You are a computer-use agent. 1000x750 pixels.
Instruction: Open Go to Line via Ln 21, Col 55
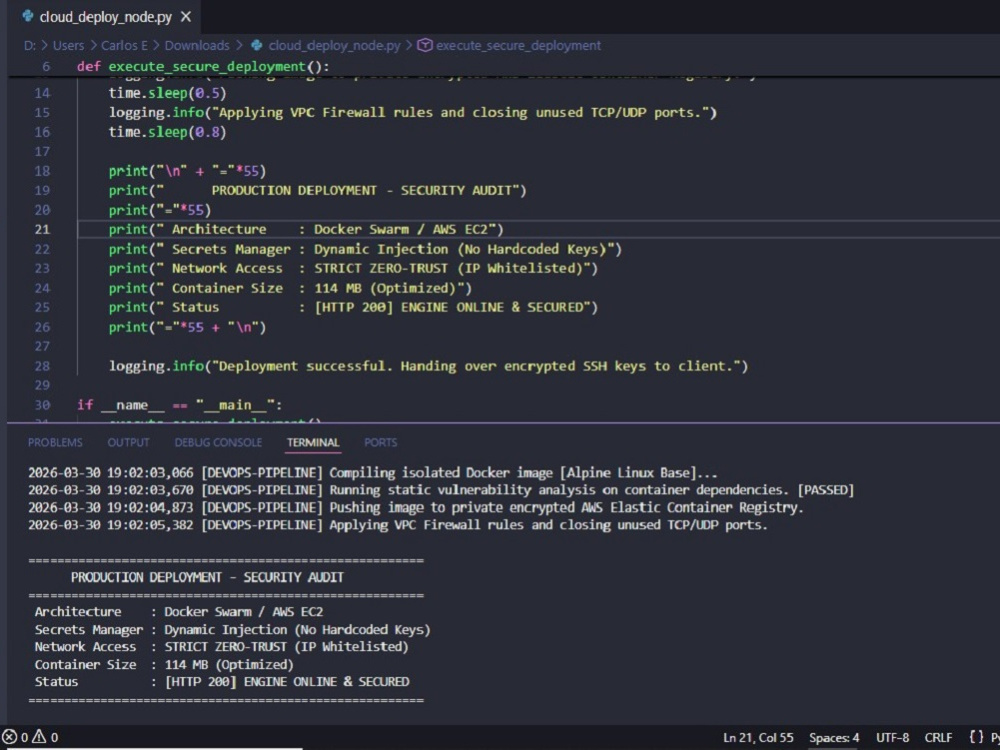[x=758, y=738]
